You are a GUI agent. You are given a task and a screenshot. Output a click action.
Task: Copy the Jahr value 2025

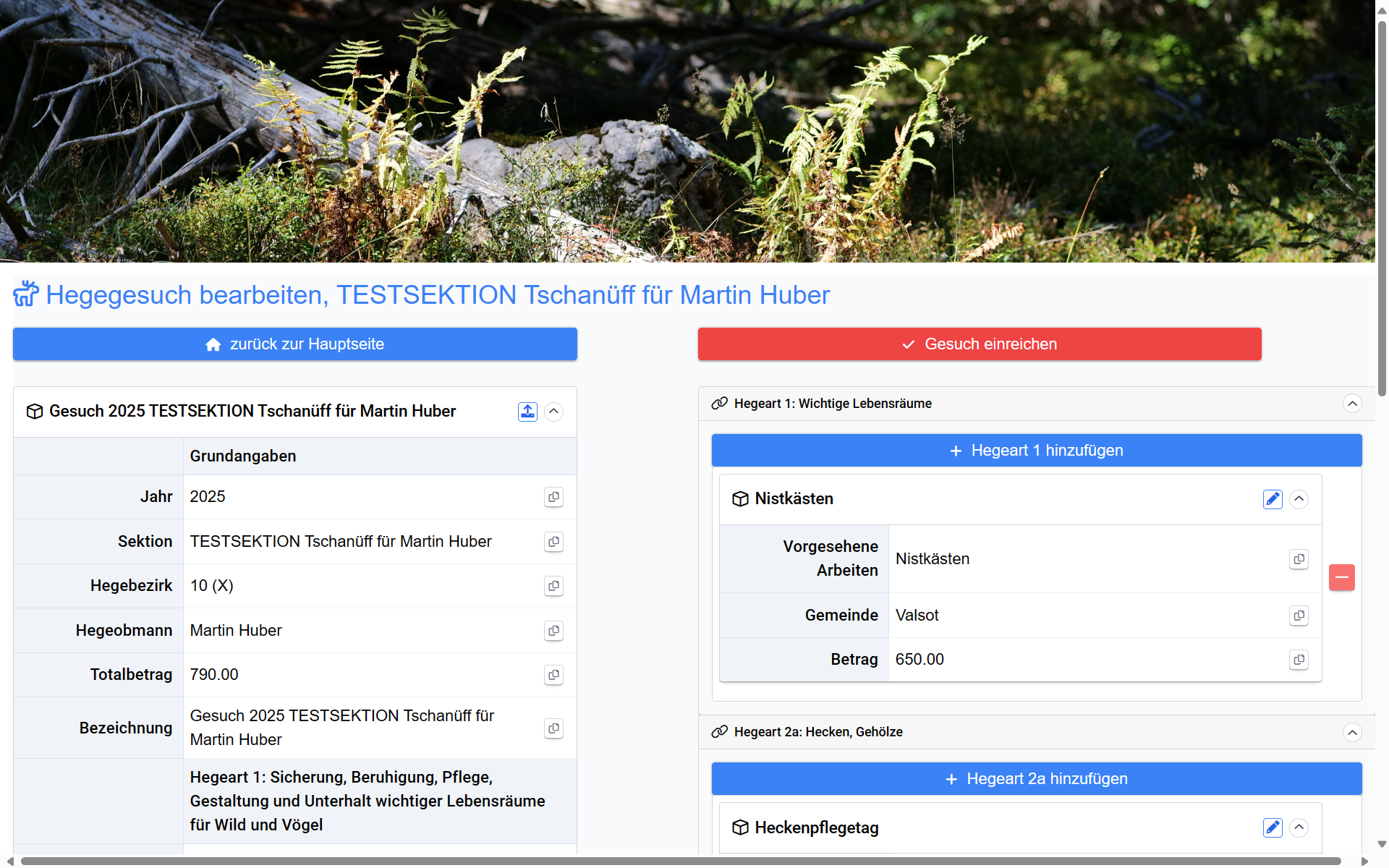click(x=553, y=497)
